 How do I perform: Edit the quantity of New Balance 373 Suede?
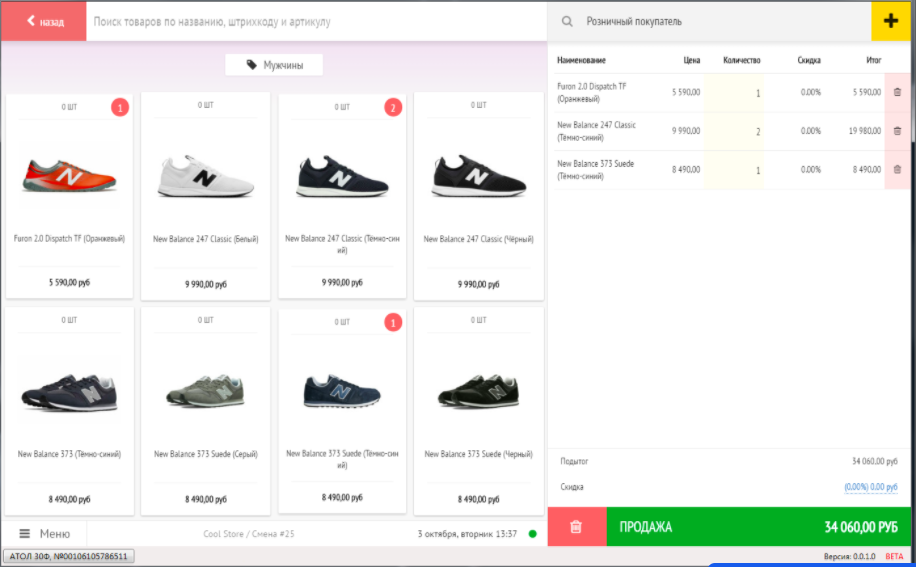coord(734,170)
